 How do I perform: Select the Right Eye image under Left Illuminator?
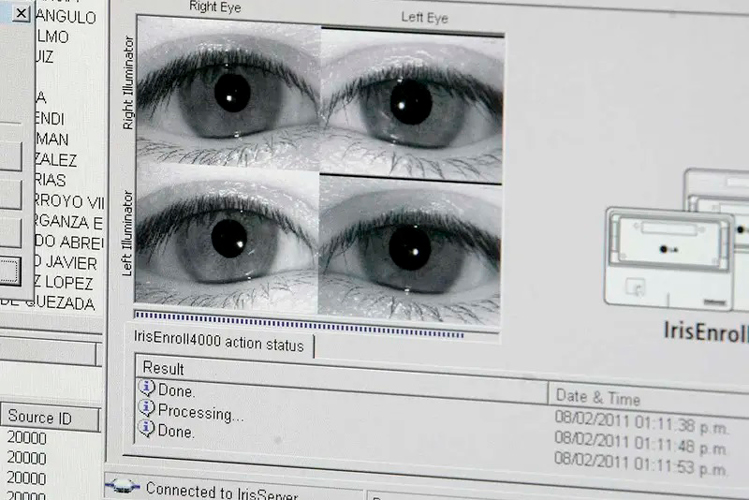coord(228,238)
